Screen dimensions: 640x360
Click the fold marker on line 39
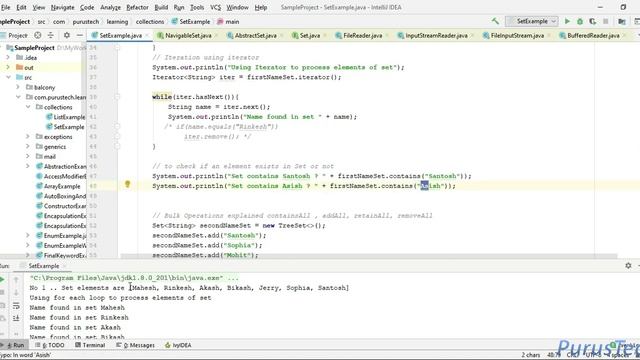[x=117, y=97]
